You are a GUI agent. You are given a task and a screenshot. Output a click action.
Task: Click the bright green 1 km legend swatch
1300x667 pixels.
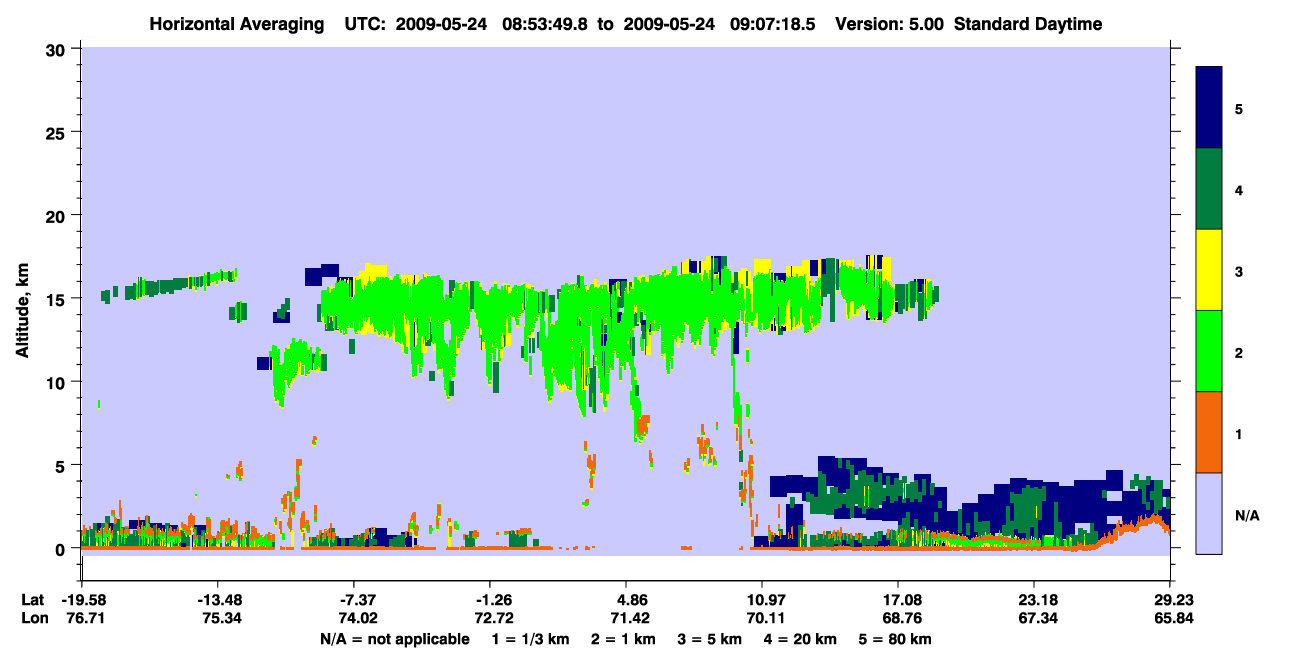(1209, 351)
